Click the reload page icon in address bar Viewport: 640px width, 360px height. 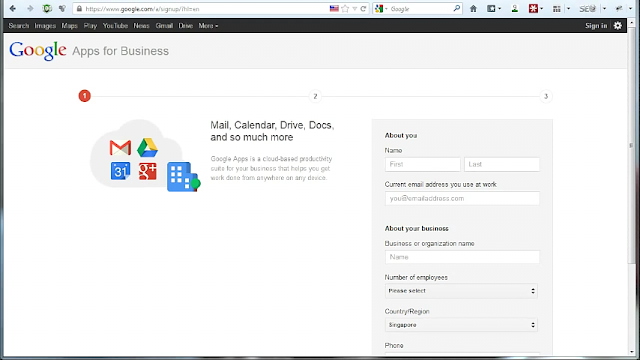pos(363,9)
